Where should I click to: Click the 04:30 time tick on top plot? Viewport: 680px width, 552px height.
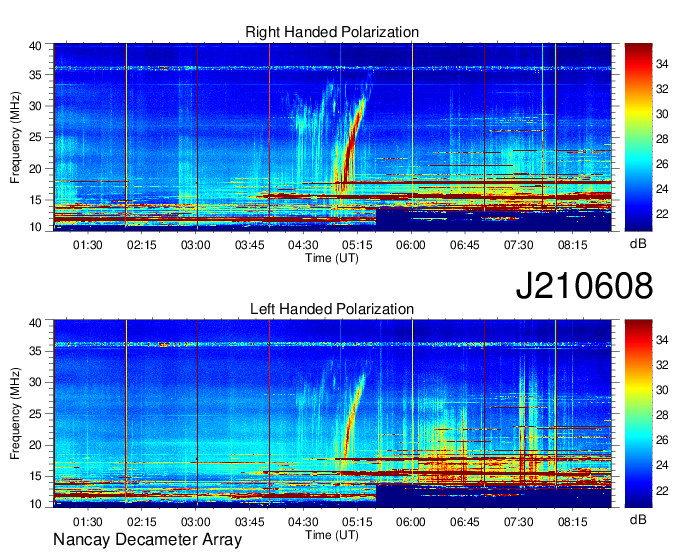[x=303, y=245]
